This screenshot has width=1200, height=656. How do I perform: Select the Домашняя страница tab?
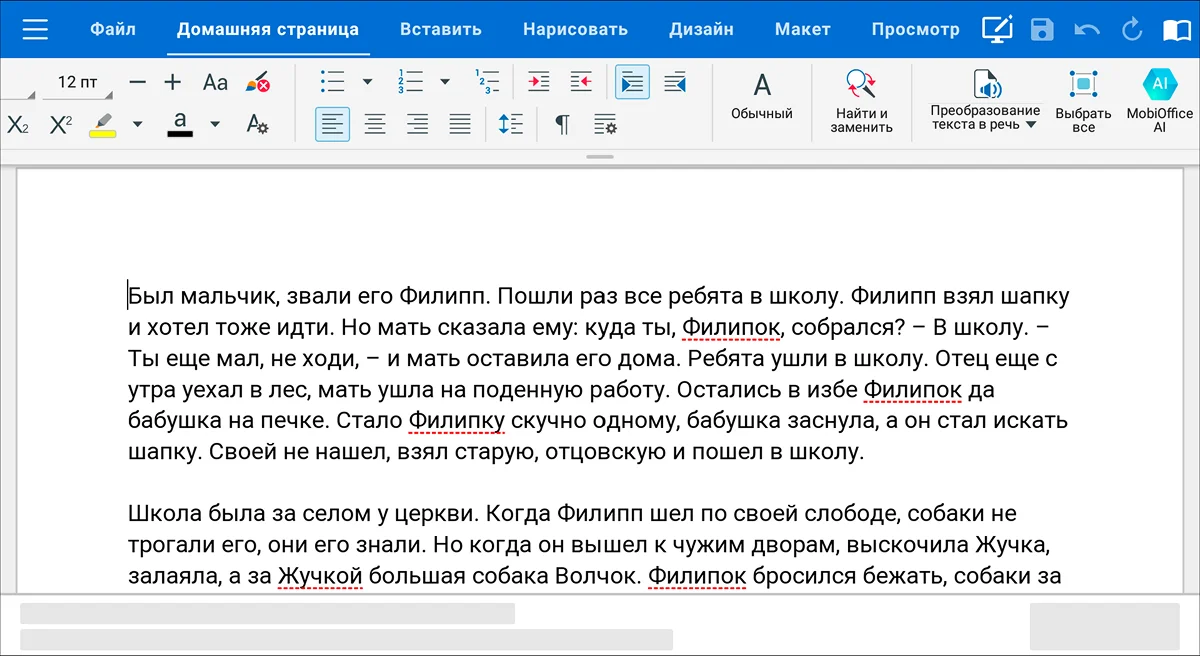(268, 29)
